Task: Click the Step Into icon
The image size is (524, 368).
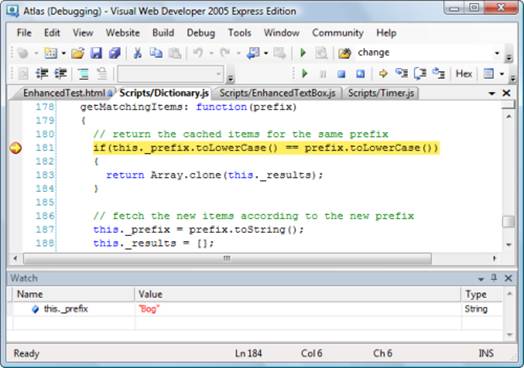Action: click(401, 74)
